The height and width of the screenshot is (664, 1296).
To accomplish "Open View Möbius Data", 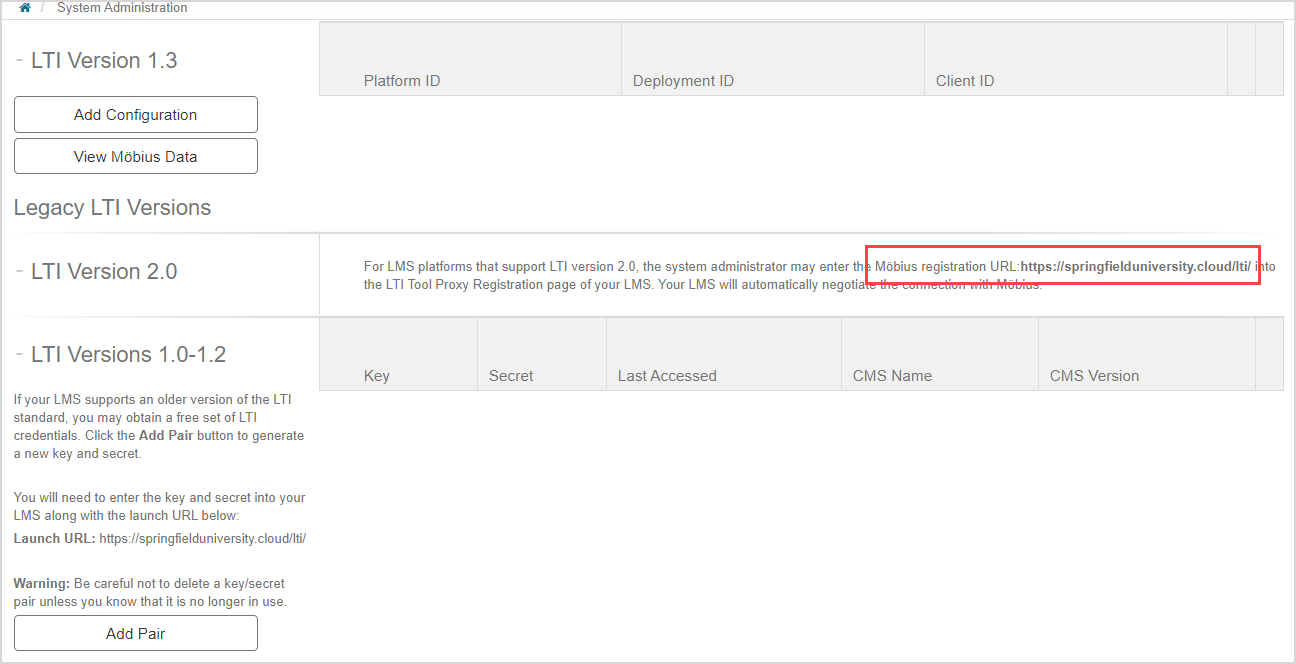I will (x=135, y=156).
